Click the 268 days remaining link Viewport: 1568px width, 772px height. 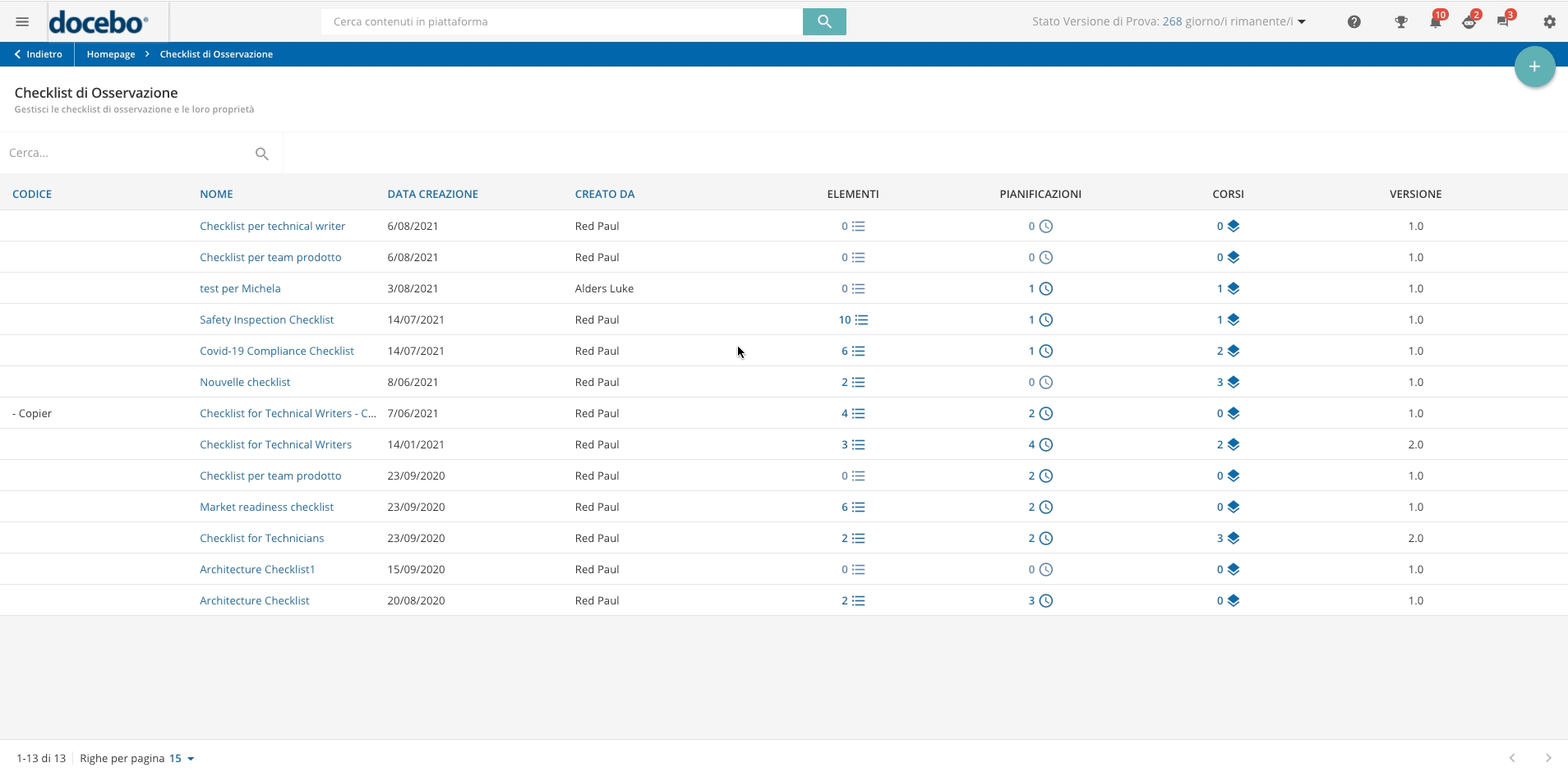click(1172, 22)
